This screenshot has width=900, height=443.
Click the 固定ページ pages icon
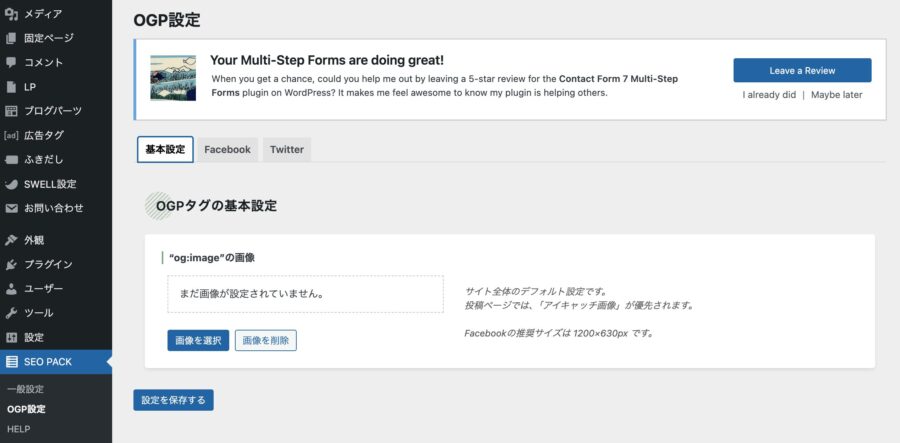tap(11, 38)
